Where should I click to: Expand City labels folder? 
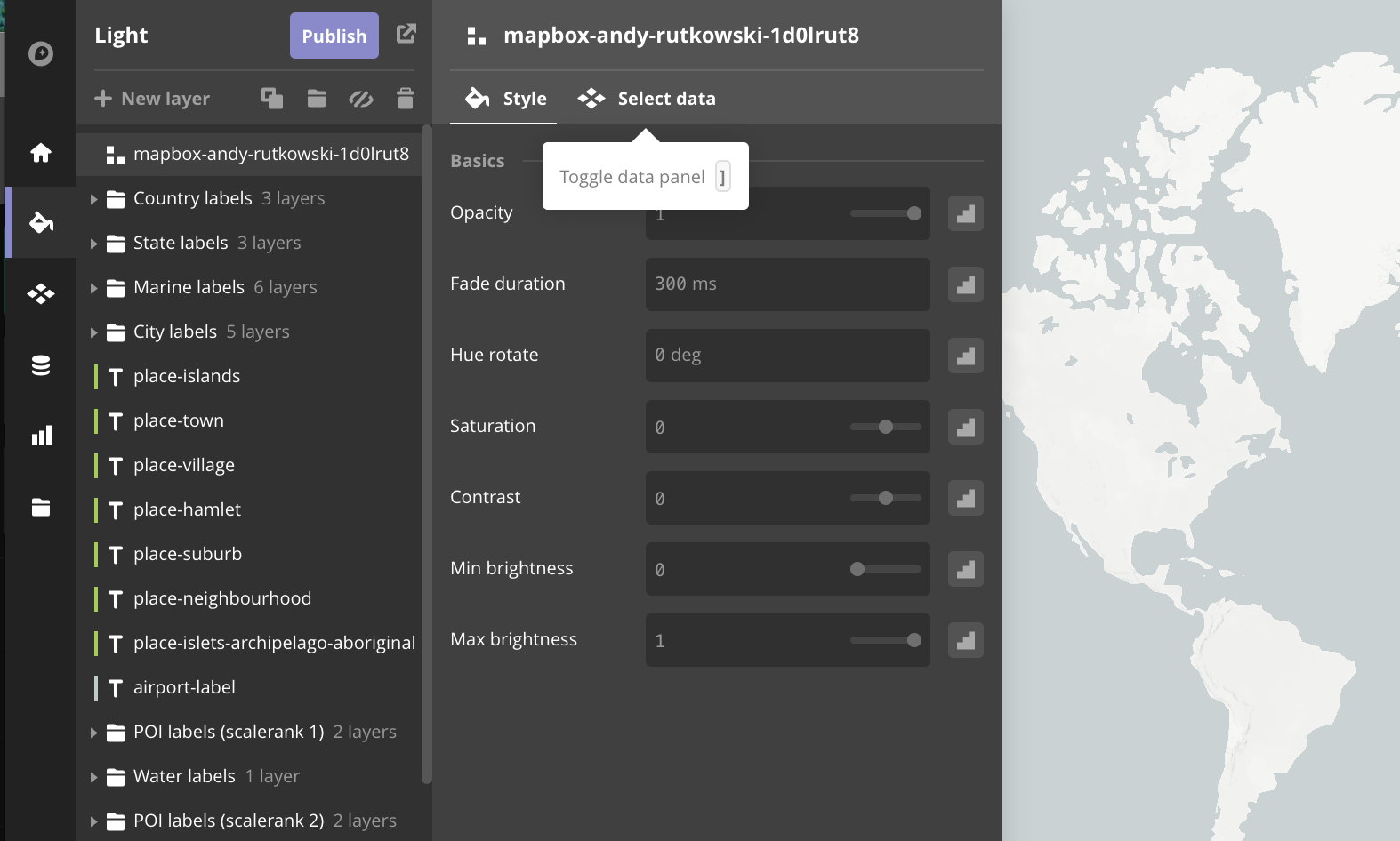pos(93,332)
